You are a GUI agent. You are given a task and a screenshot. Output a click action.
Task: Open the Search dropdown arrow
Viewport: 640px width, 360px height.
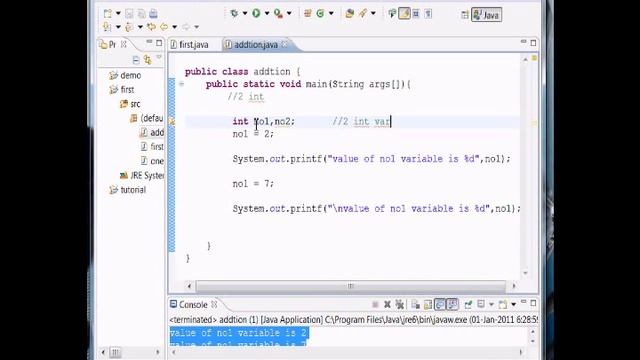(x=373, y=13)
